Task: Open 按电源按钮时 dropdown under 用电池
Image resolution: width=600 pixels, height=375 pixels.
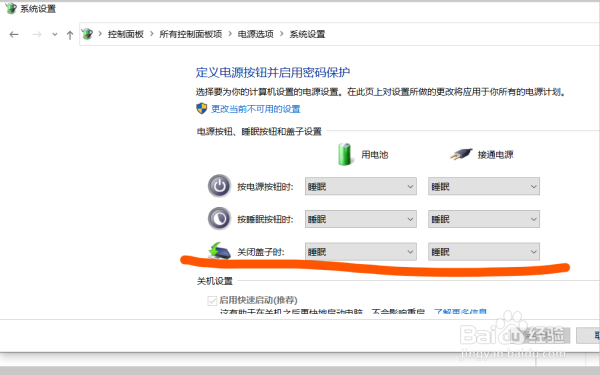Action: [361, 186]
